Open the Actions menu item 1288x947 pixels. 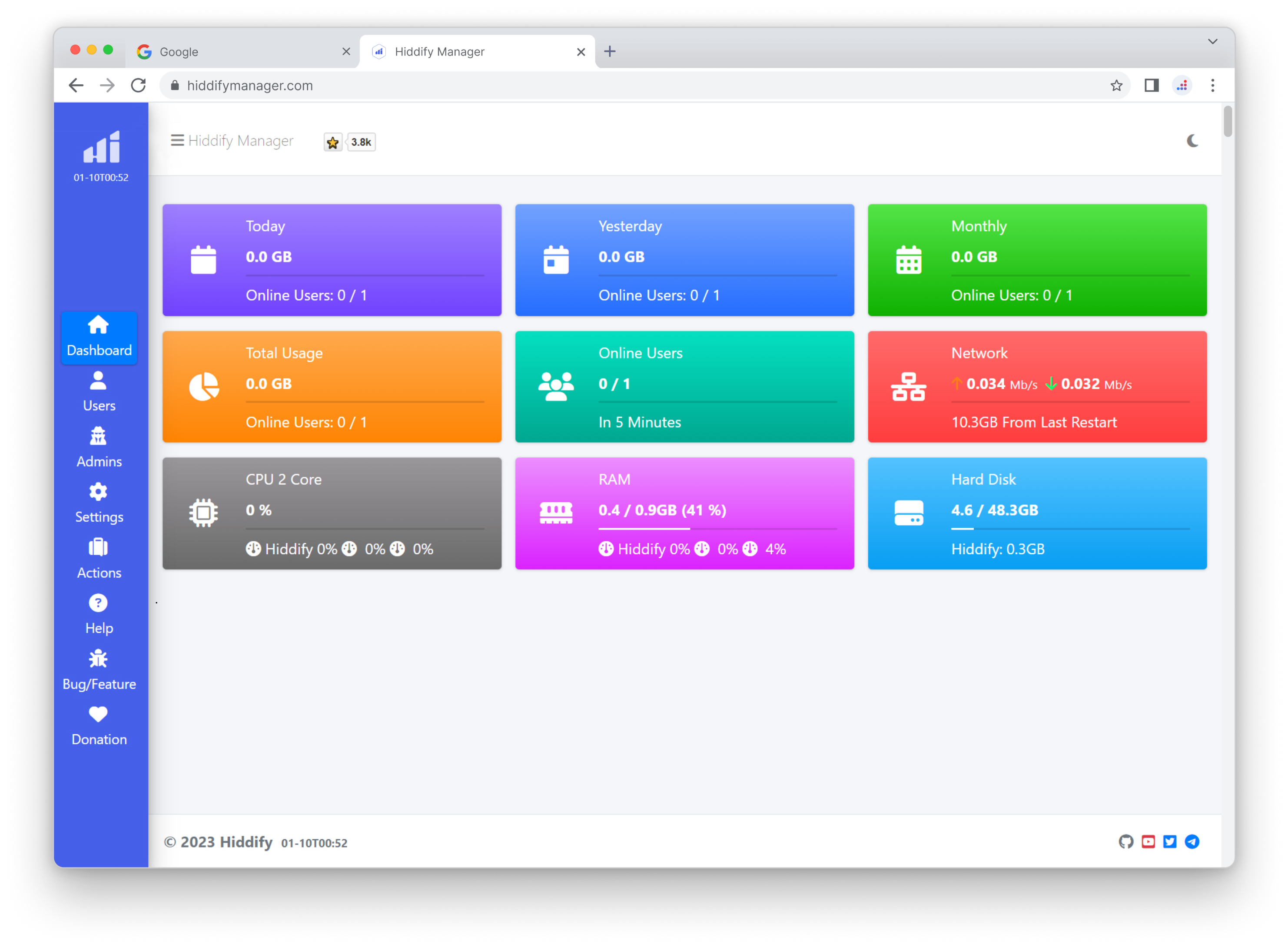99,559
